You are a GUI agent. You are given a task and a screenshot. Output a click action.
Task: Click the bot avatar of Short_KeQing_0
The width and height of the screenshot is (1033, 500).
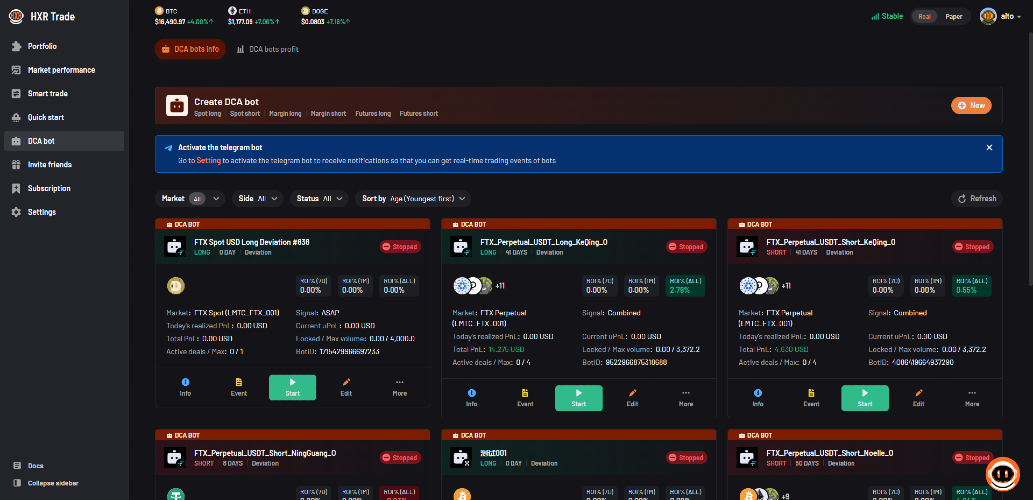click(x=748, y=246)
